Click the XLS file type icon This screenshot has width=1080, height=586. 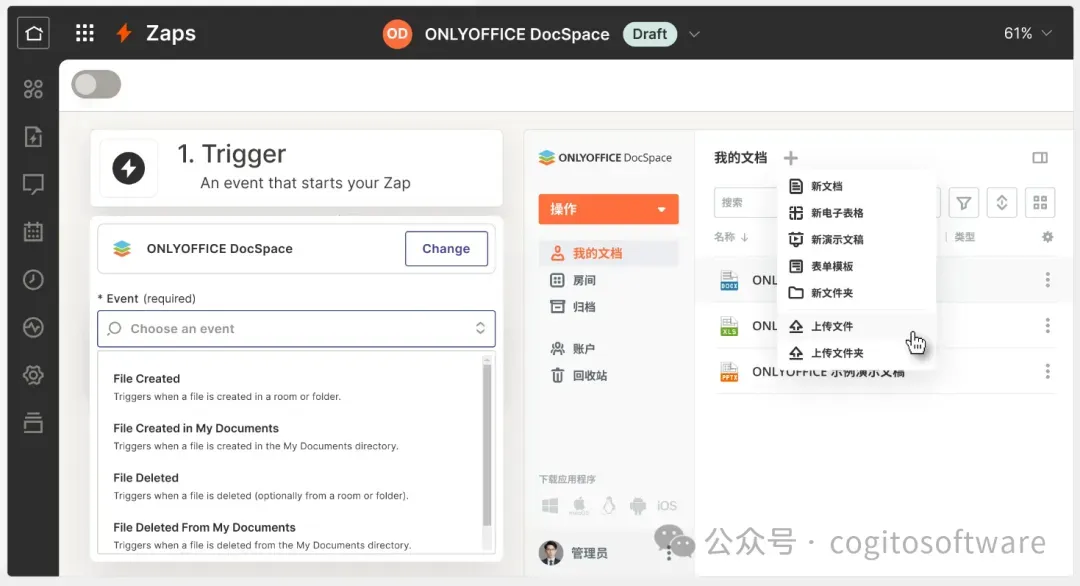tap(729, 326)
